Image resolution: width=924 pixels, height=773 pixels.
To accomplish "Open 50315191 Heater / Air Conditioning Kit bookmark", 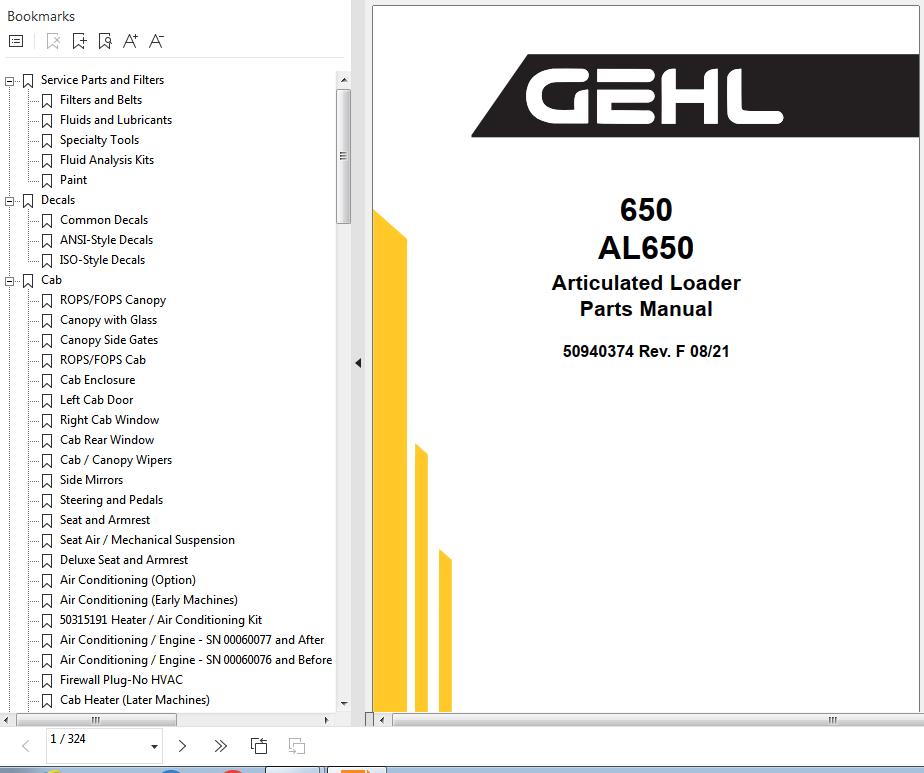I will pyautogui.click(x=161, y=621).
